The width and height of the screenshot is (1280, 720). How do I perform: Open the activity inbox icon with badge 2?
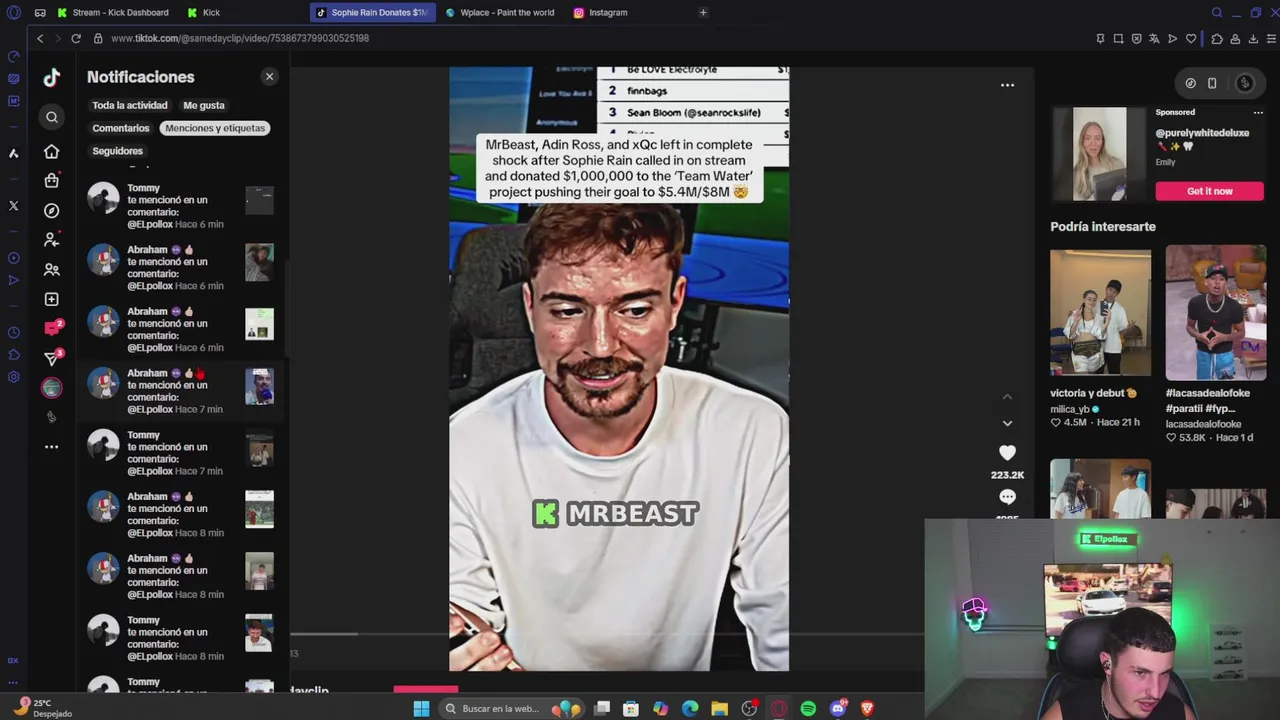click(53, 328)
